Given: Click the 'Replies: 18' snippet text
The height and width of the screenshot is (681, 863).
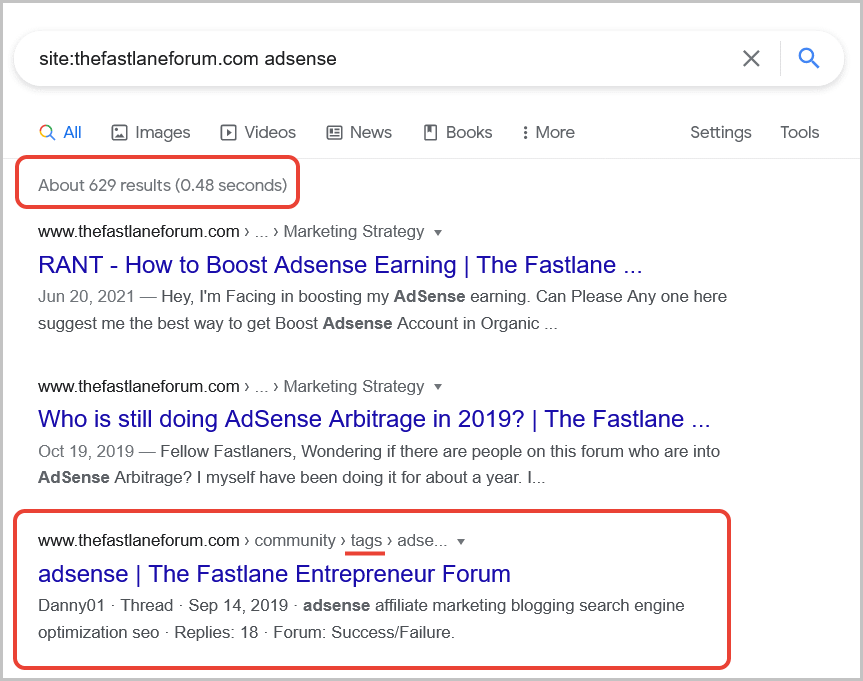Looking at the screenshot, I should (216, 633).
